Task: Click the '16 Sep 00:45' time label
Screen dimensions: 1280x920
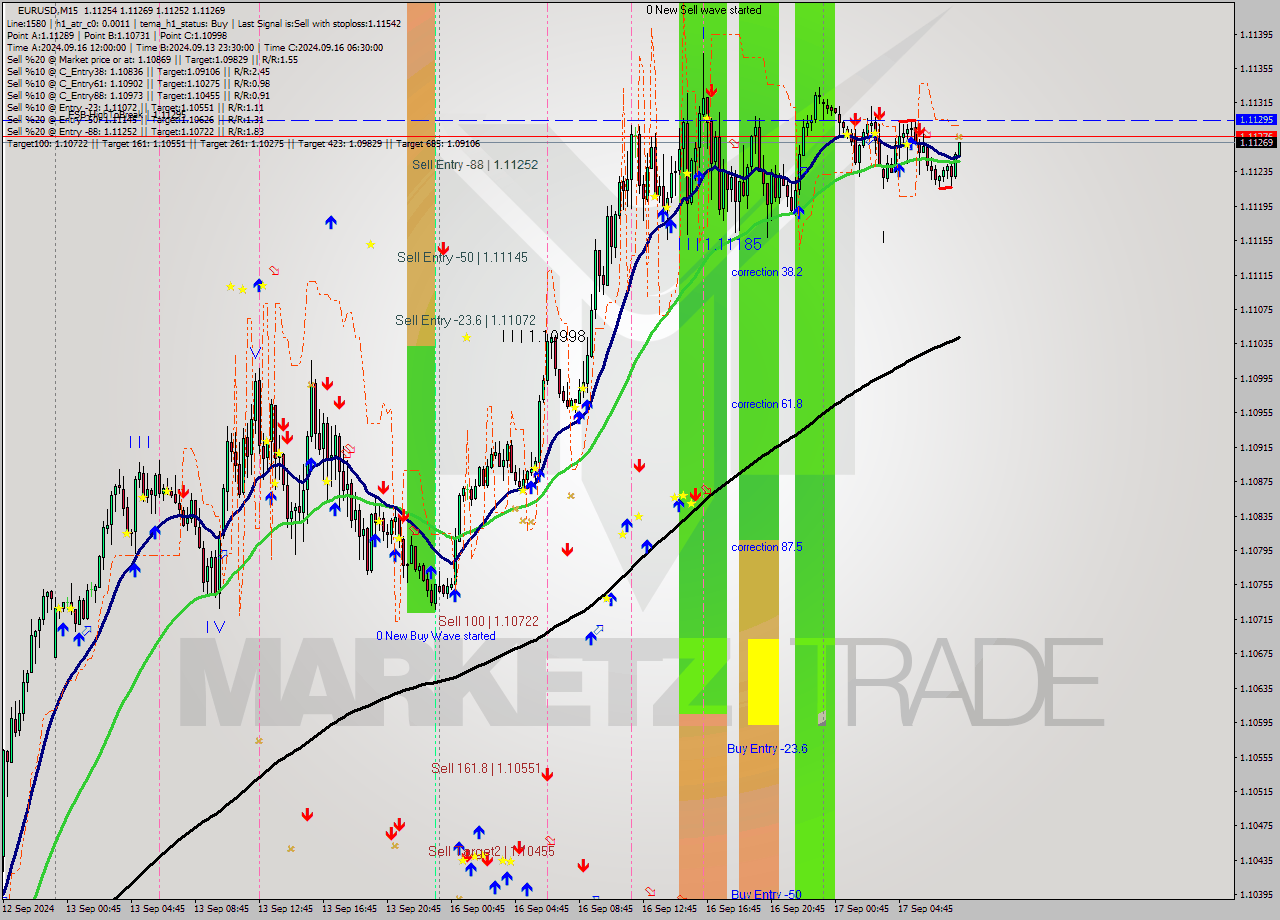Action: coord(476,909)
